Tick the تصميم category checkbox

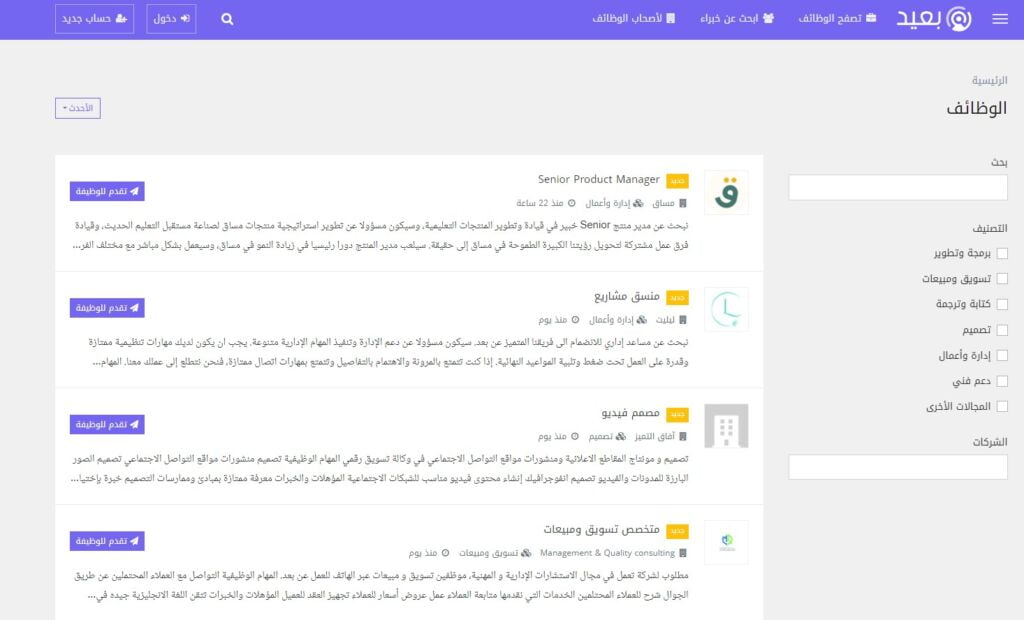[x=1002, y=330]
